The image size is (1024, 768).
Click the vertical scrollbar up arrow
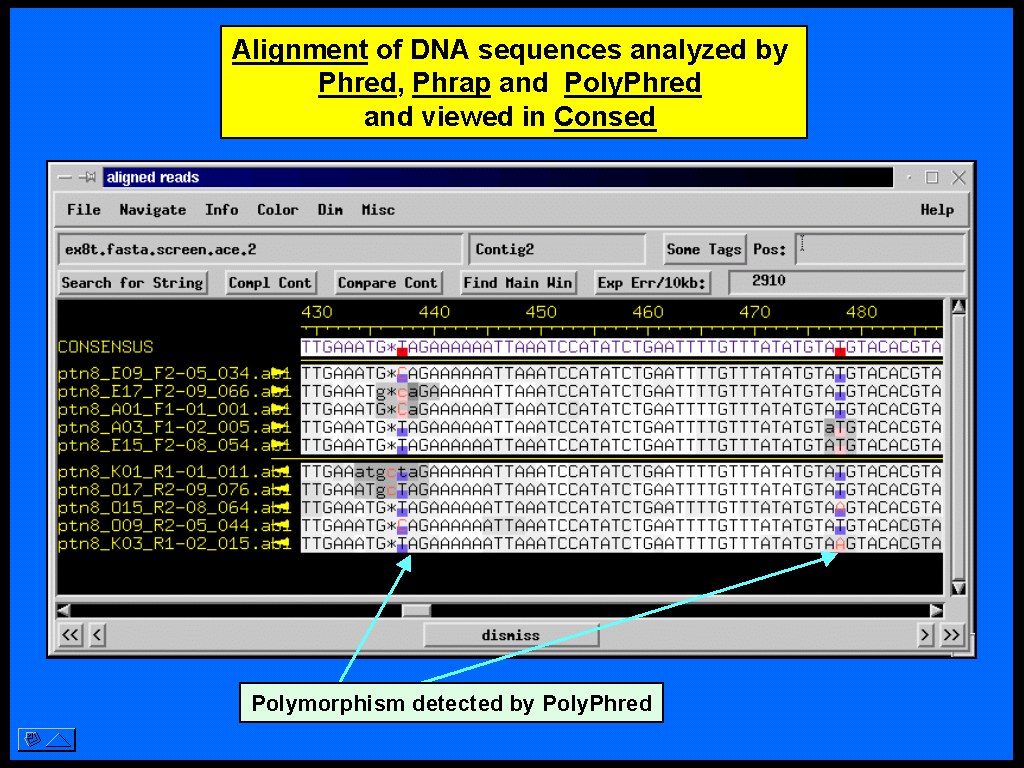[957, 308]
